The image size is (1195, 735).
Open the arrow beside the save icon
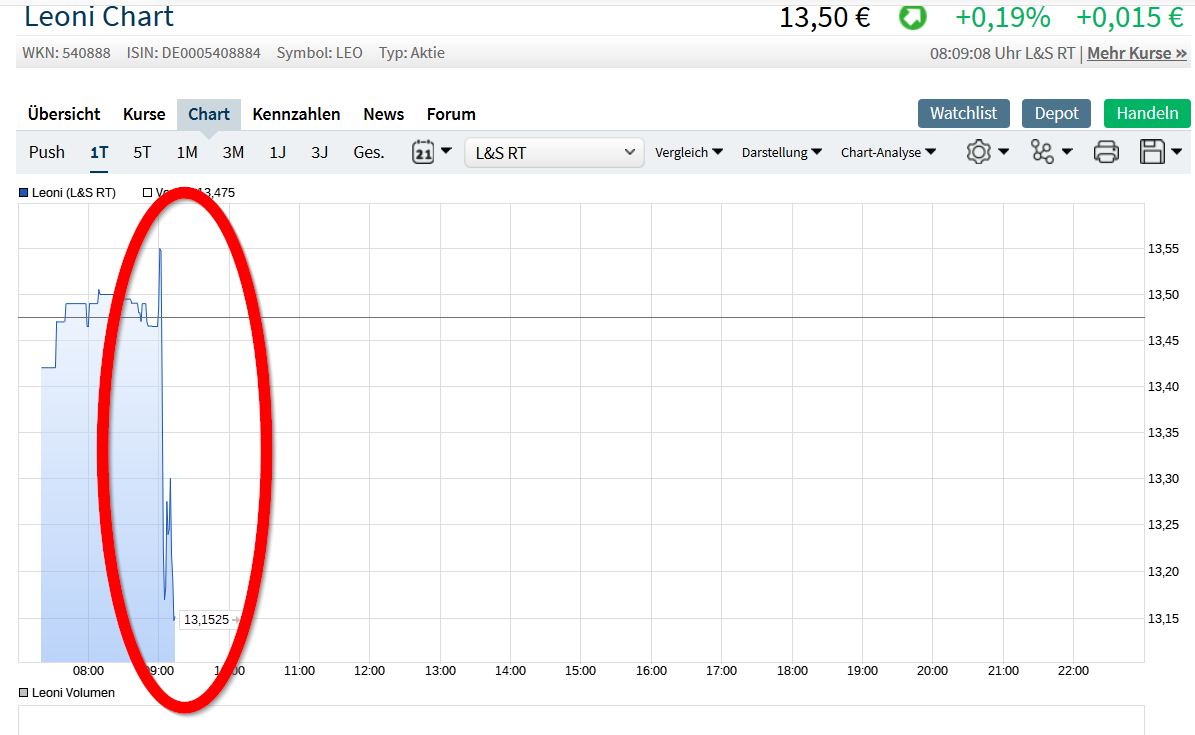point(1177,152)
